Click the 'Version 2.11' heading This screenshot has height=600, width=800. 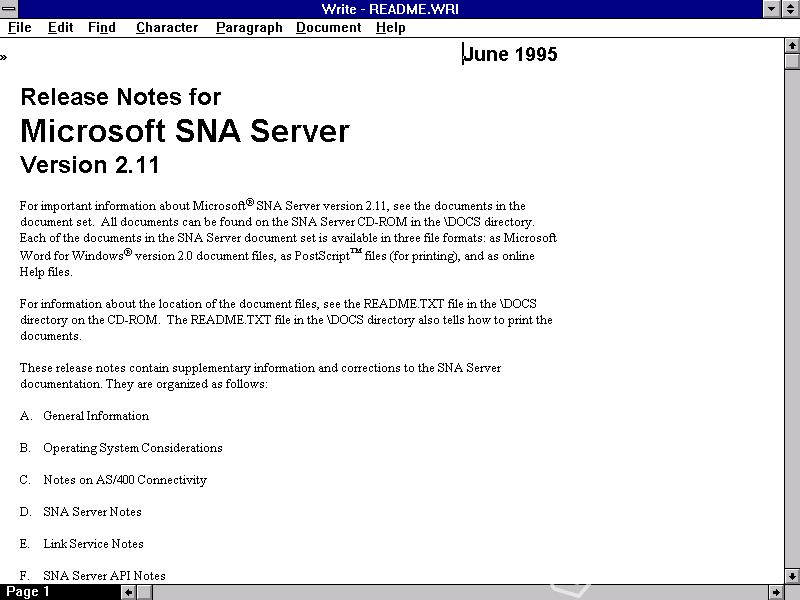90,165
